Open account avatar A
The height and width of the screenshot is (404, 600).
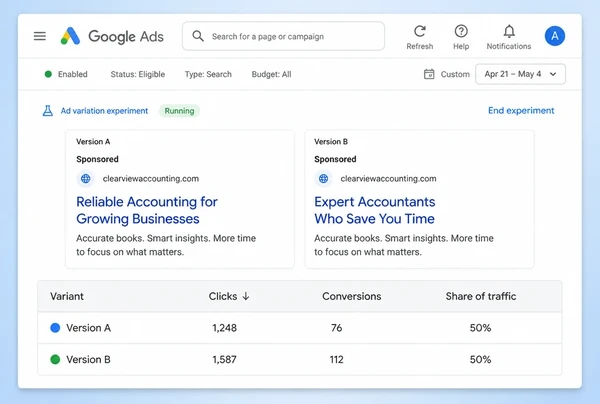click(x=555, y=36)
